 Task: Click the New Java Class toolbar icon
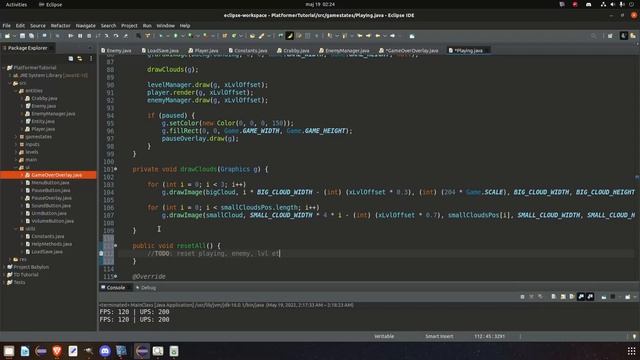[234, 36]
